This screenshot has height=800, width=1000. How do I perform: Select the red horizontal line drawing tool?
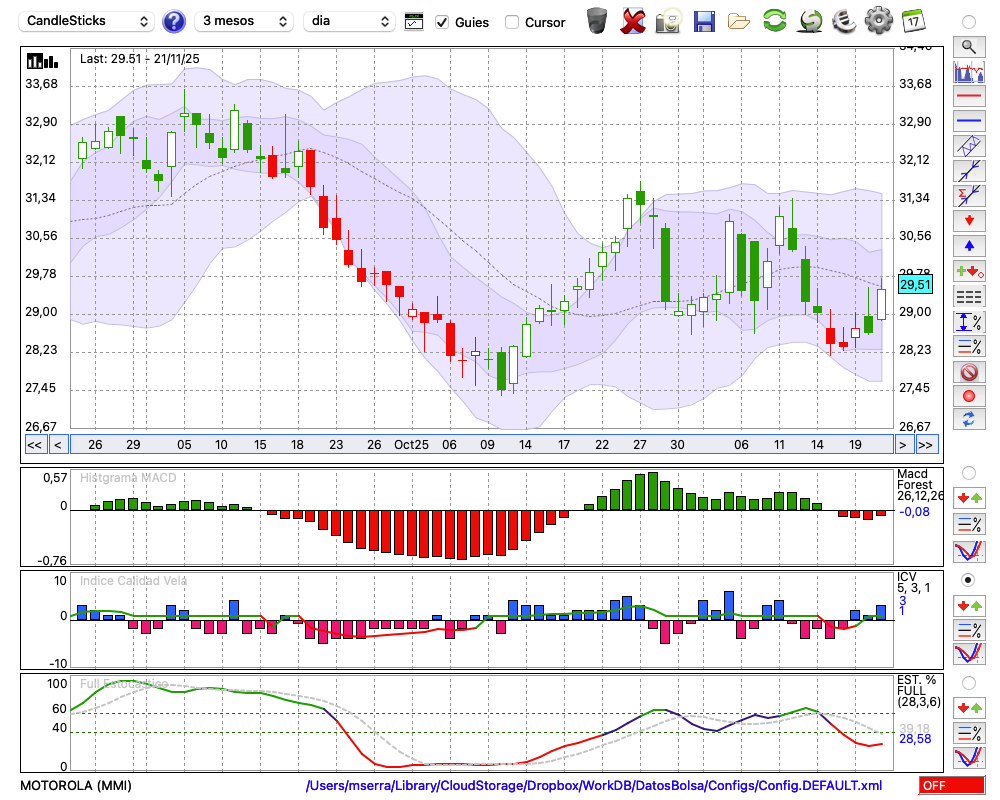[x=968, y=97]
